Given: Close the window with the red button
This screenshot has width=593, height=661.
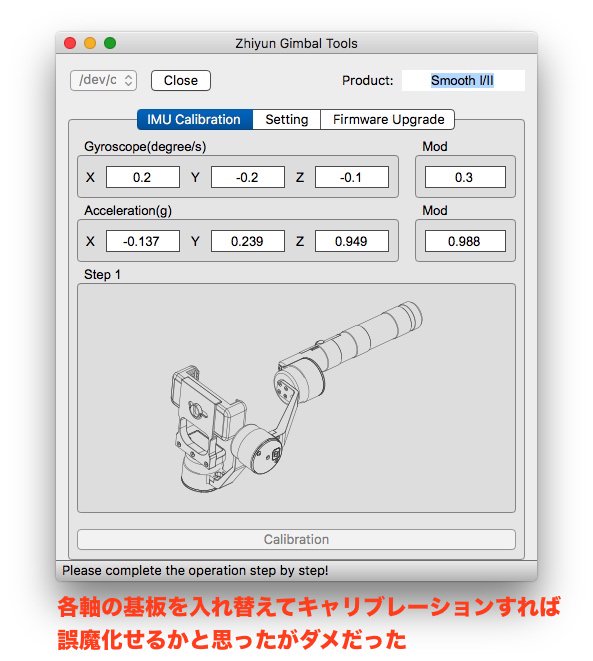Looking at the screenshot, I should (x=70, y=43).
